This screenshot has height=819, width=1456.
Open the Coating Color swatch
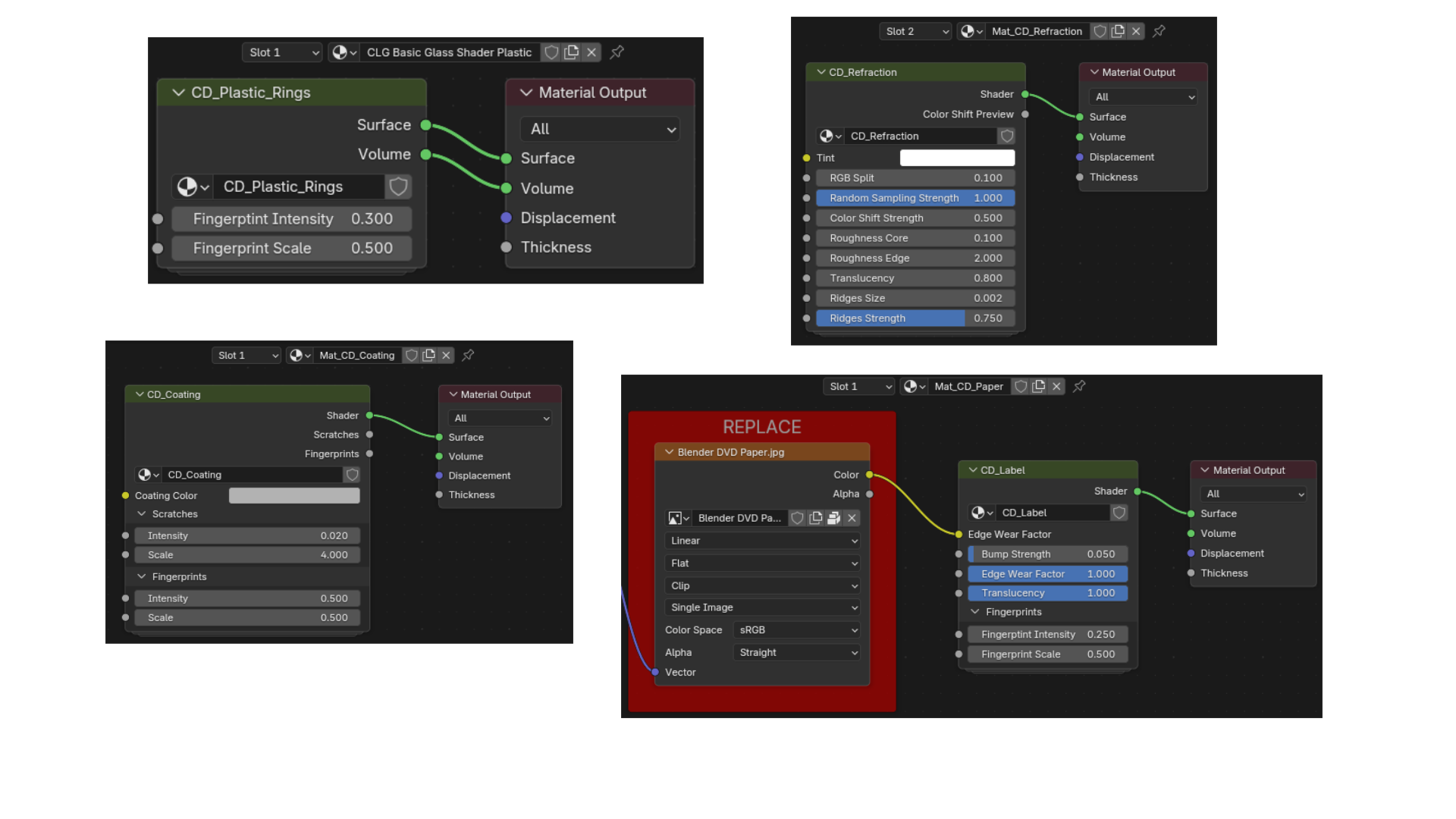[294, 495]
